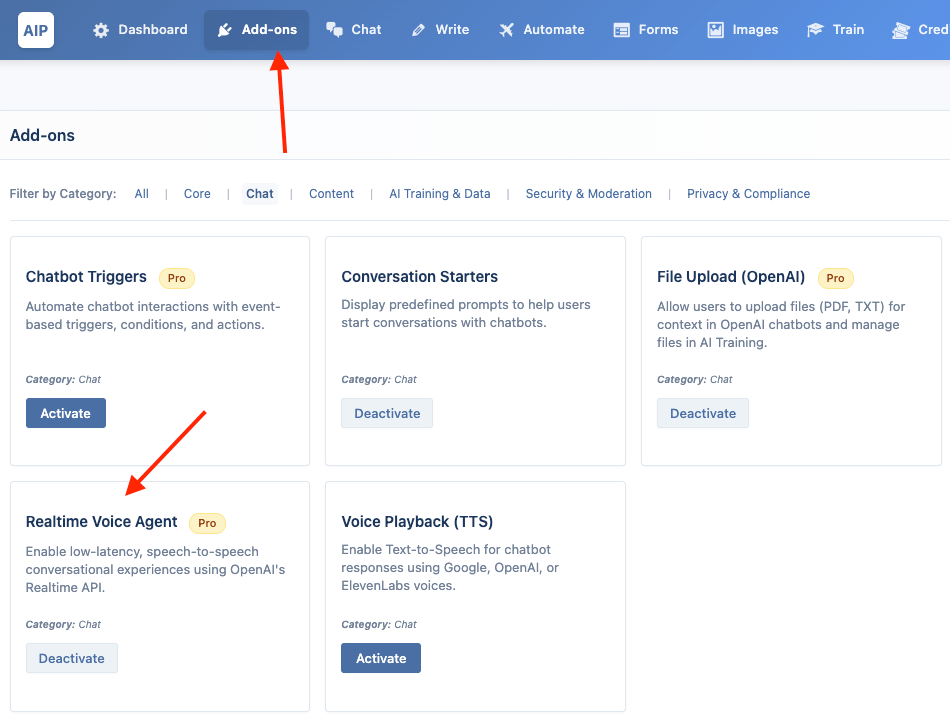Viewport: 950px width, 720px height.
Task: Filter add-ons by Core category
Action: (x=198, y=194)
